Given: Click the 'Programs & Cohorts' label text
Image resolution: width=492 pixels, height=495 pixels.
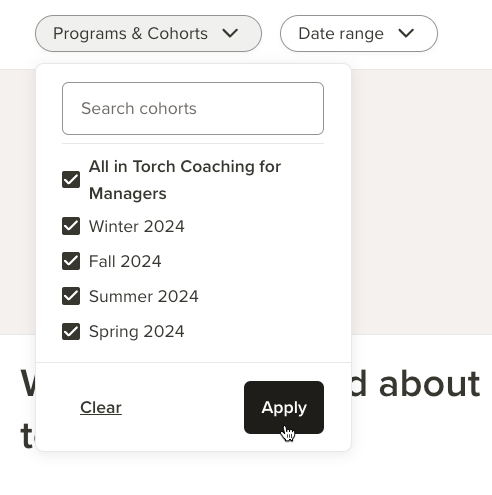Looking at the screenshot, I should click(x=130, y=34).
